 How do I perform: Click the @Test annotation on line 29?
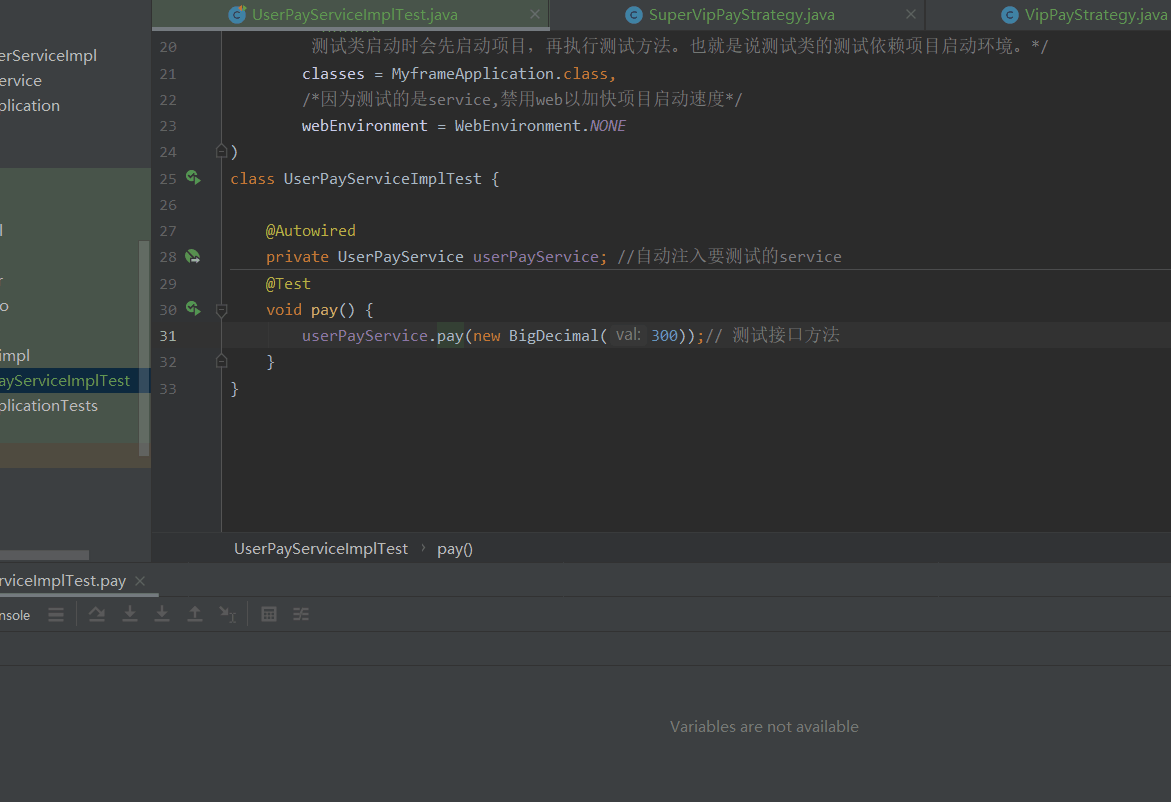[288, 284]
